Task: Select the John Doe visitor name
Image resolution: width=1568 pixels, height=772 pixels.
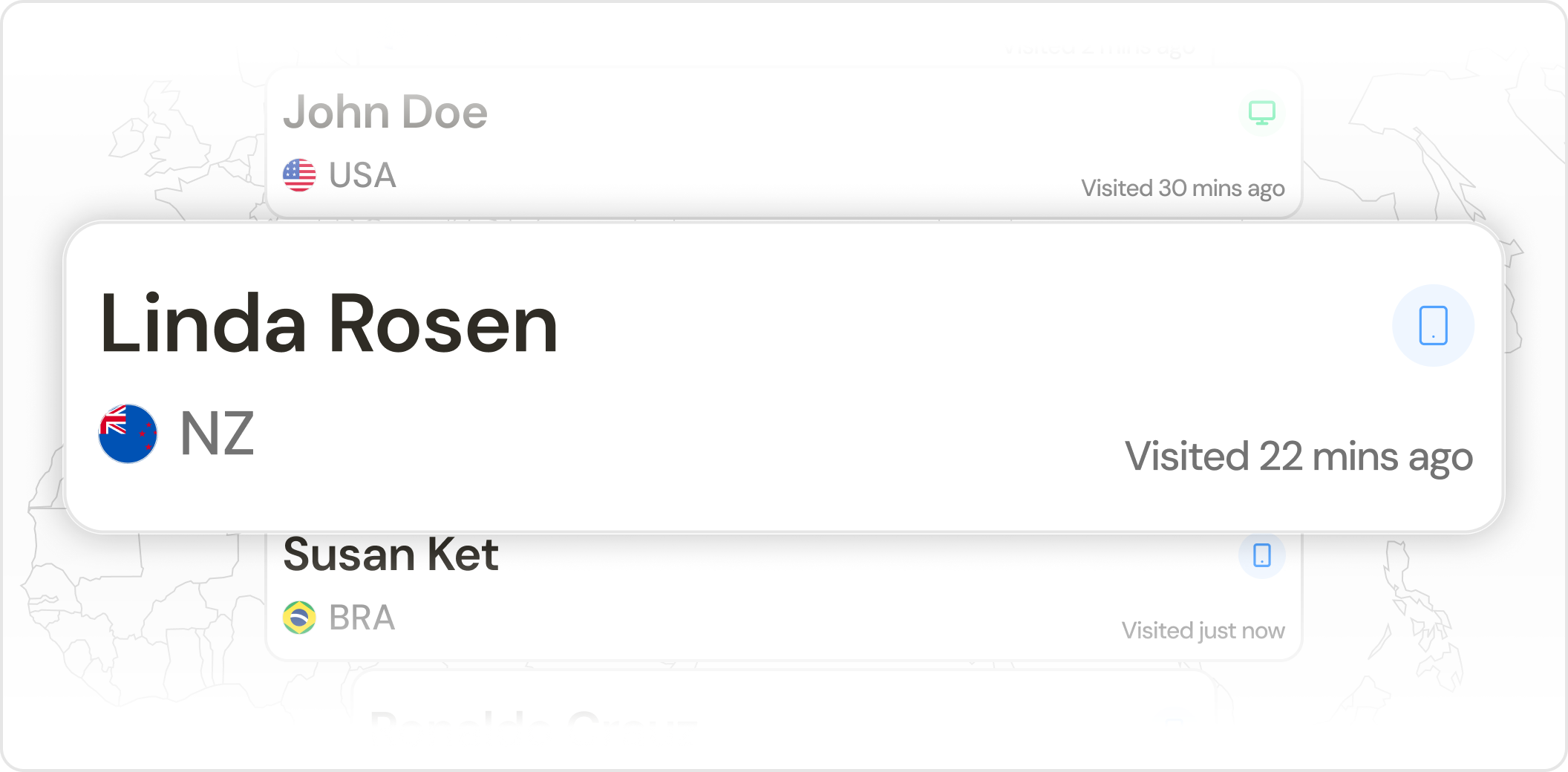Action: click(385, 113)
